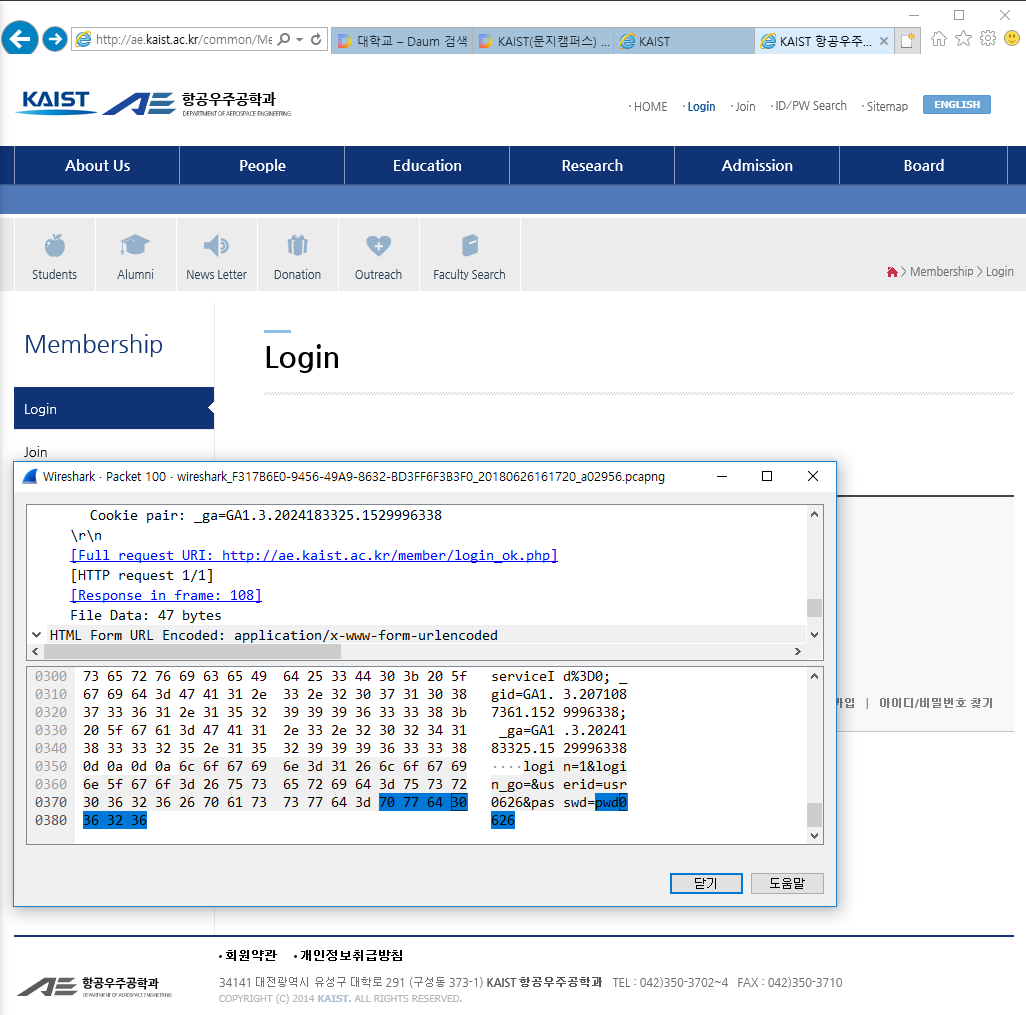Open the Admission menu
Image resolution: width=1026 pixels, height=1015 pixels.
pyautogui.click(x=756, y=166)
